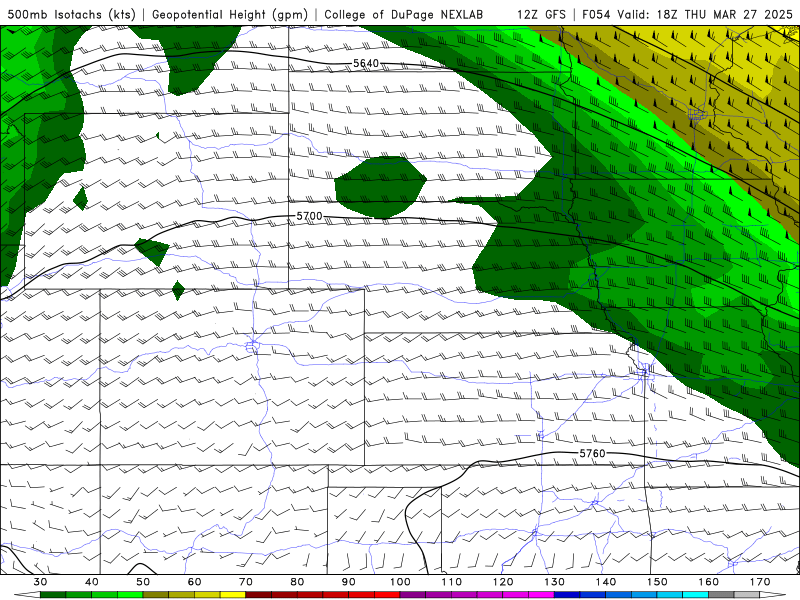This screenshot has width=800, height=600.
Task: Select the dark green 30-35 kt swatch
Action: tap(53, 595)
